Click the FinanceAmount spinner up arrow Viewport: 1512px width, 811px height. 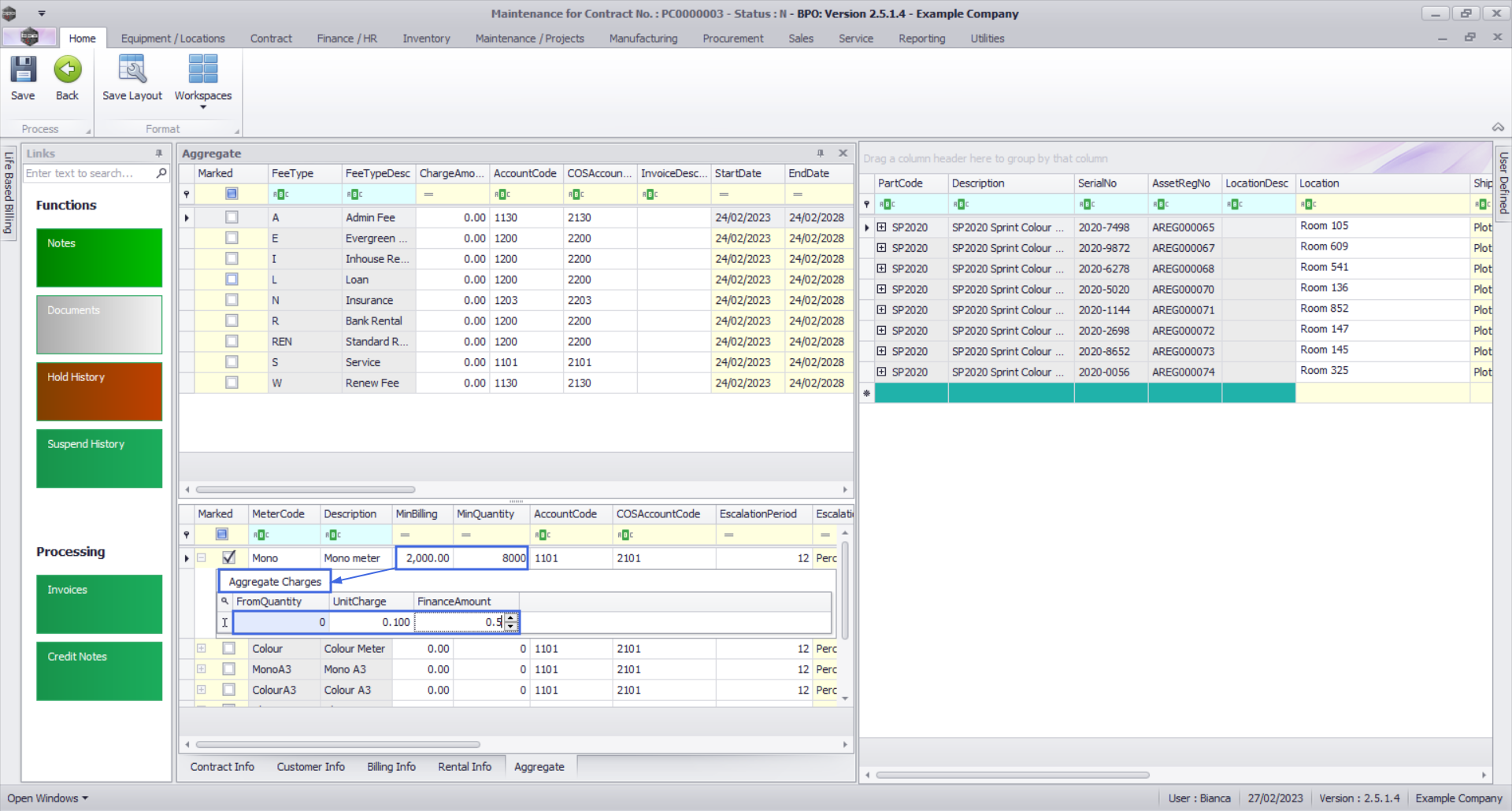[511, 618]
